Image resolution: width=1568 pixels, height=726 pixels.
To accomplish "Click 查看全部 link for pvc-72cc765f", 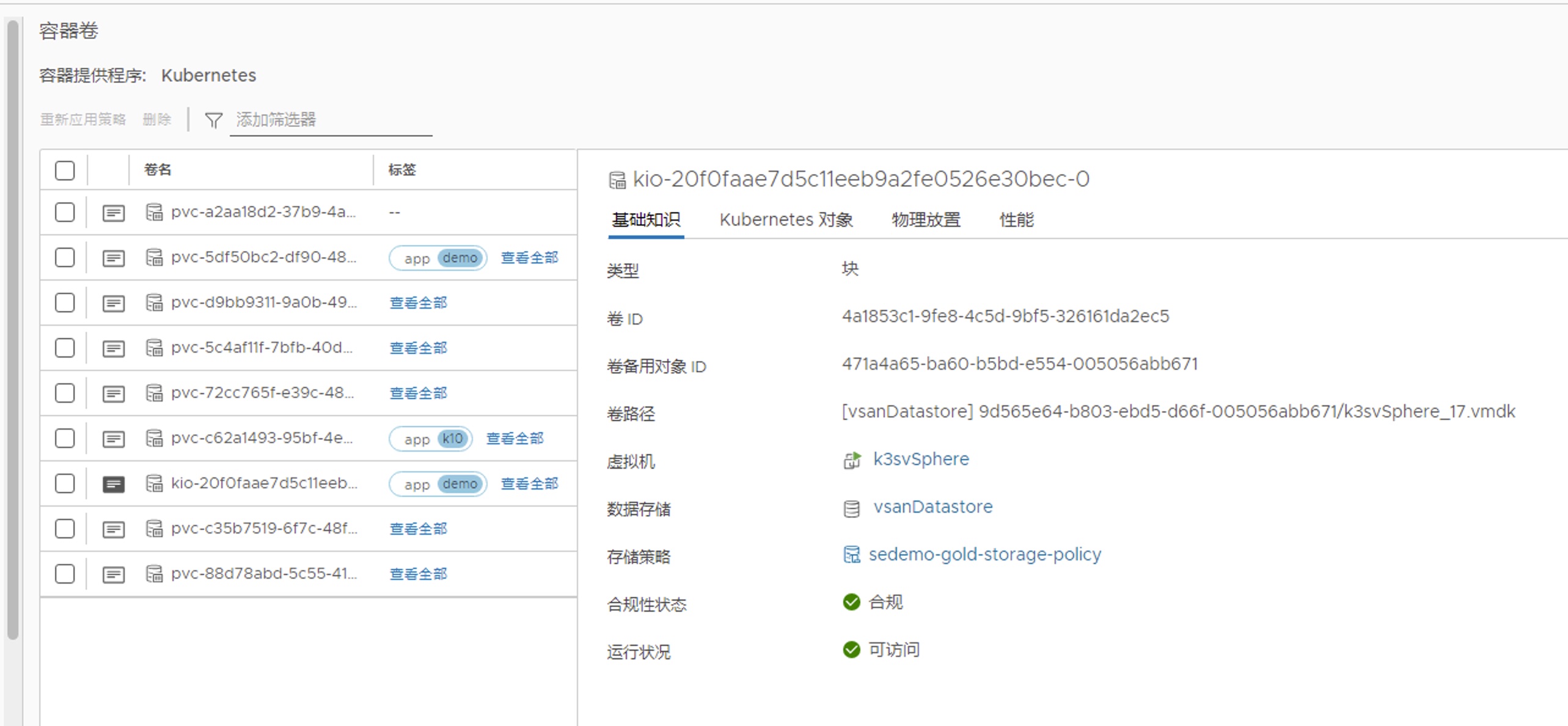I will (x=419, y=394).
